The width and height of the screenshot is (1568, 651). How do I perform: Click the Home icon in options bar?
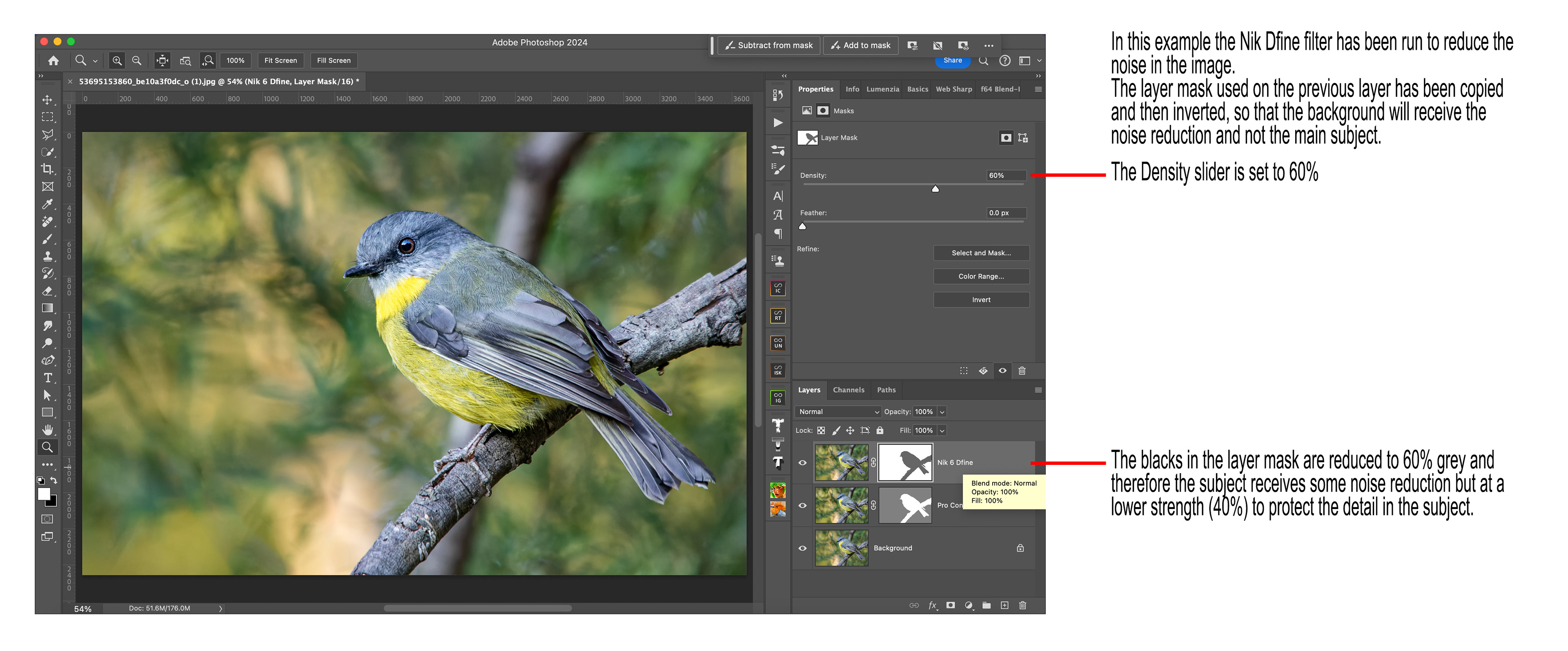[x=53, y=60]
